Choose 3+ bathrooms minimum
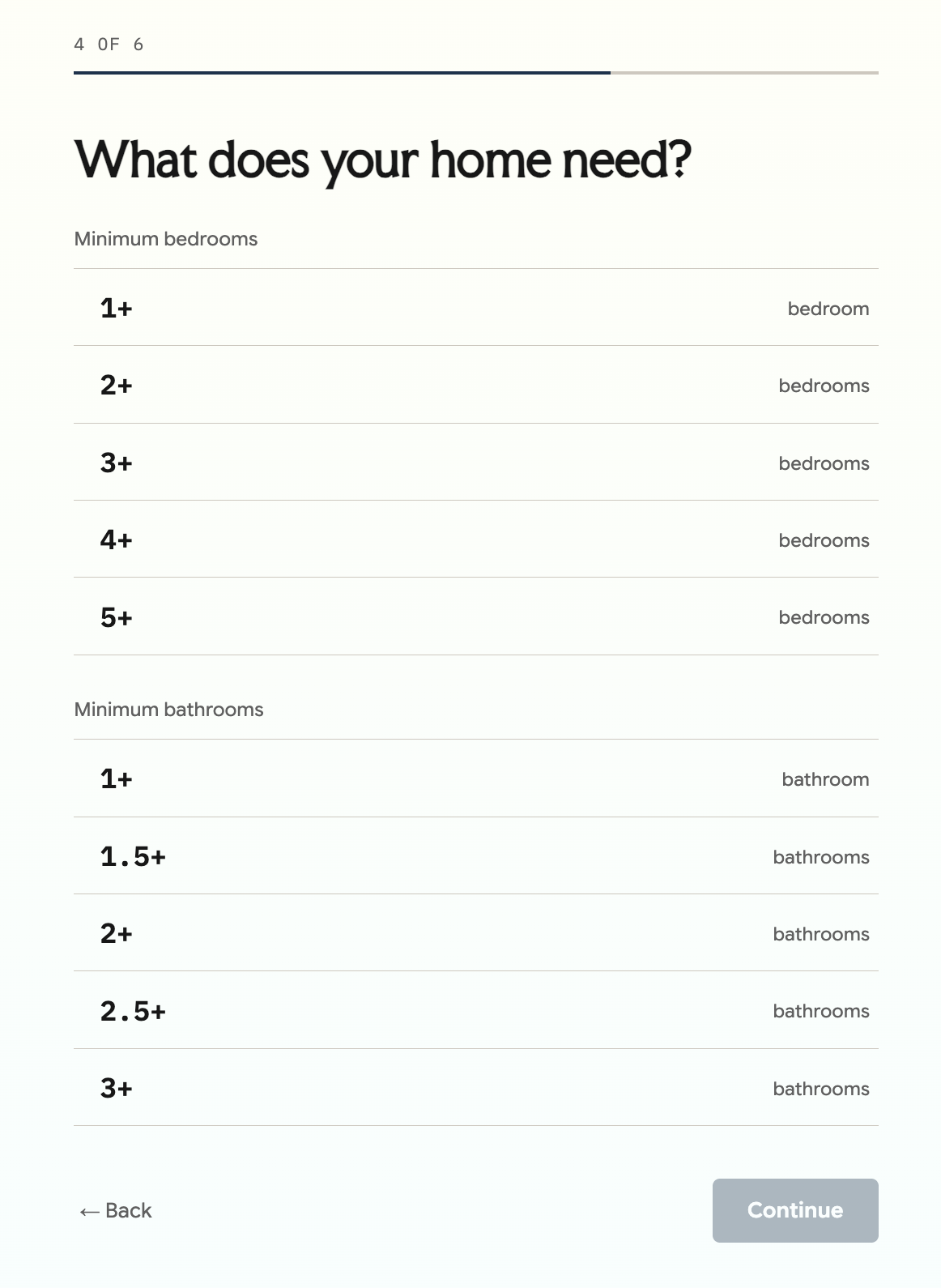 pos(476,1088)
